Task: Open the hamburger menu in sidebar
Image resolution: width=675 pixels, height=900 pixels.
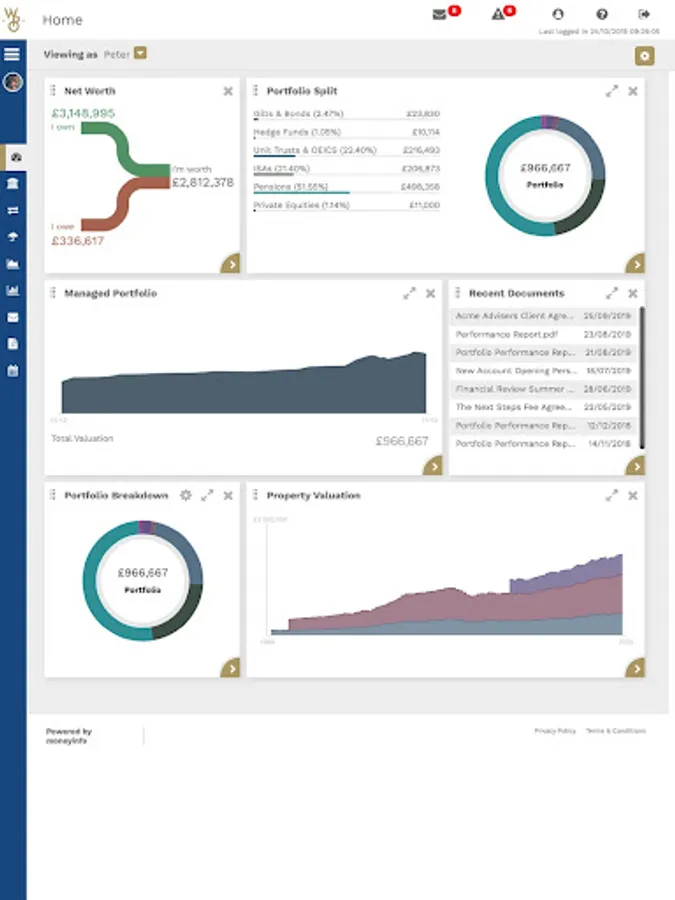Action: point(12,54)
